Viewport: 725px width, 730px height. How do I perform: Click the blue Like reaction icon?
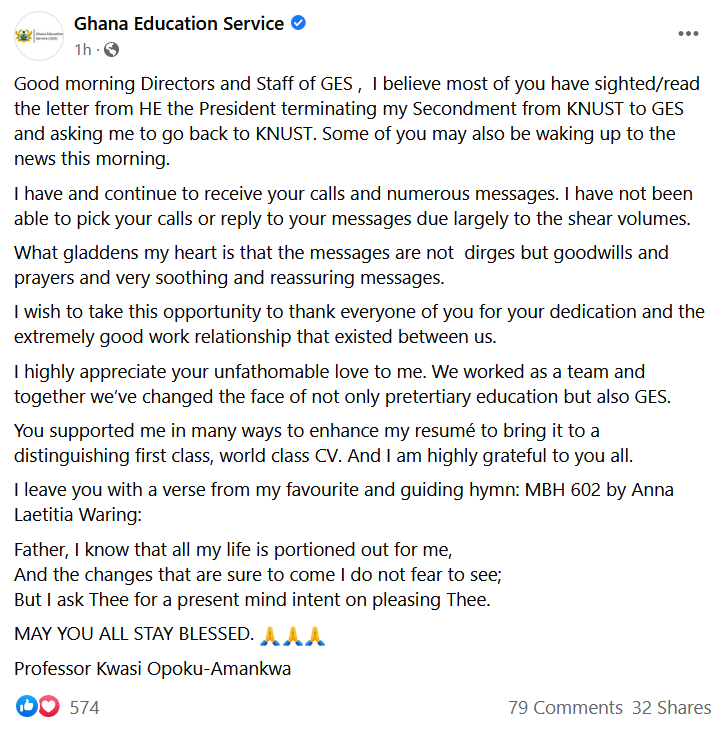(27, 707)
